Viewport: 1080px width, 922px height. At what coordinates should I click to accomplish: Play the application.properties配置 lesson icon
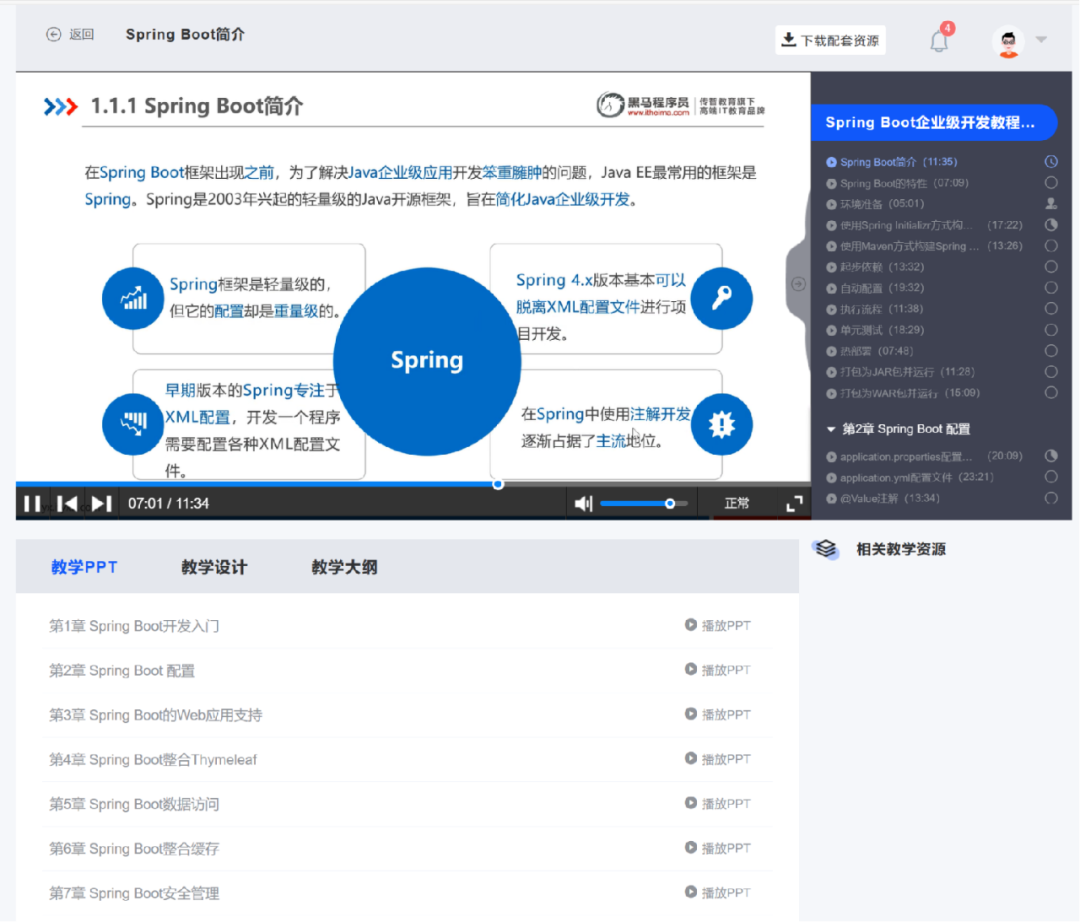pyautogui.click(x=831, y=457)
